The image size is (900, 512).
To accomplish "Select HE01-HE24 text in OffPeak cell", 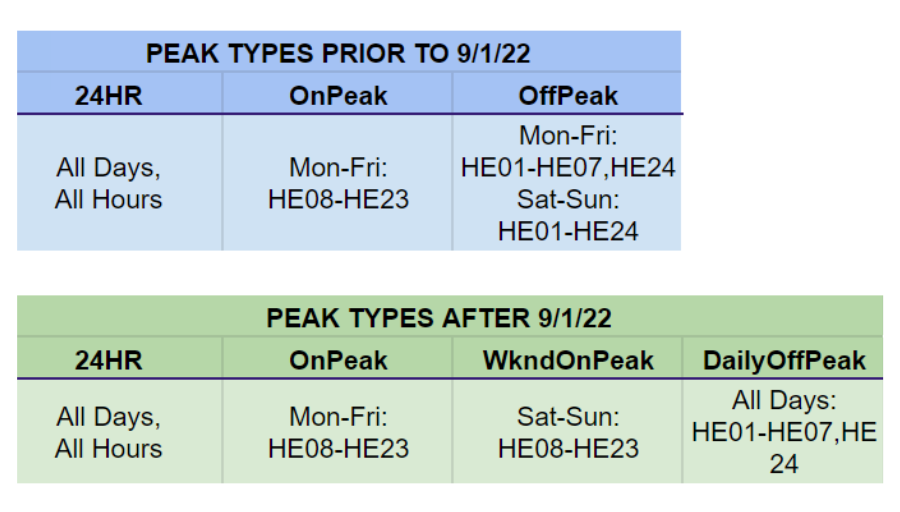I will click(x=568, y=231).
